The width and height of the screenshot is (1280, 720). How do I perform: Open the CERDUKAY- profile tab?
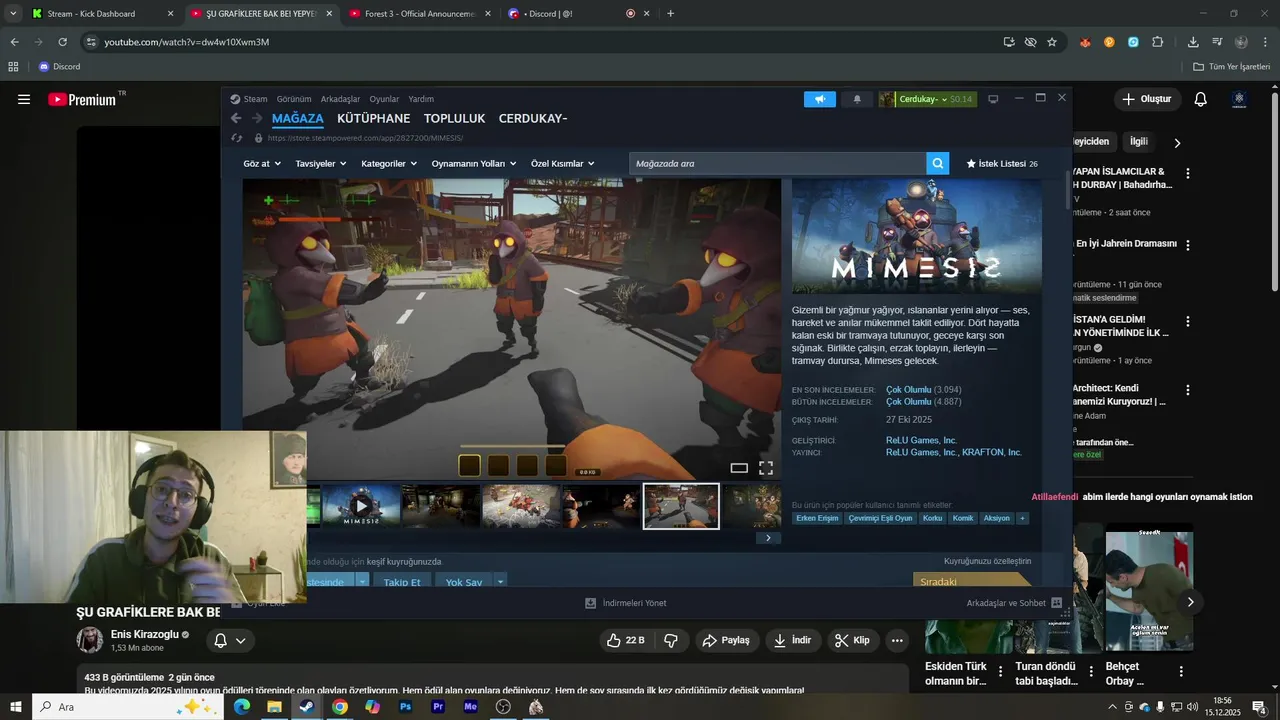tap(533, 118)
